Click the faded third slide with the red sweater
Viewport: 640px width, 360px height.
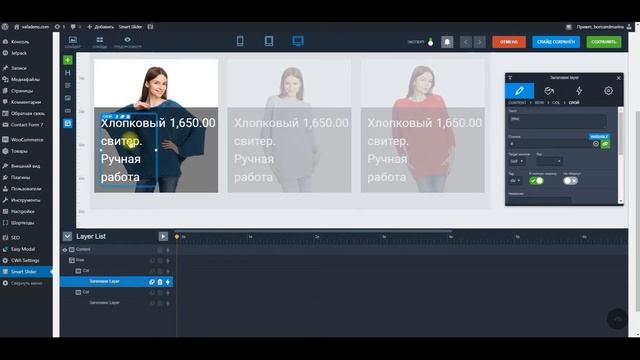(x=422, y=126)
